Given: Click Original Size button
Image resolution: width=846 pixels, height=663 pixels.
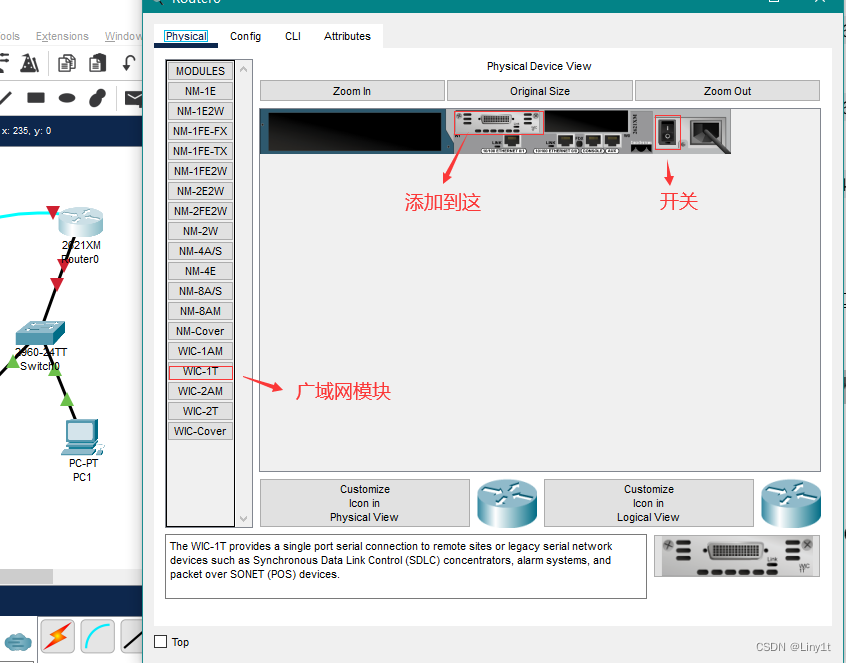Looking at the screenshot, I should [x=540, y=91].
